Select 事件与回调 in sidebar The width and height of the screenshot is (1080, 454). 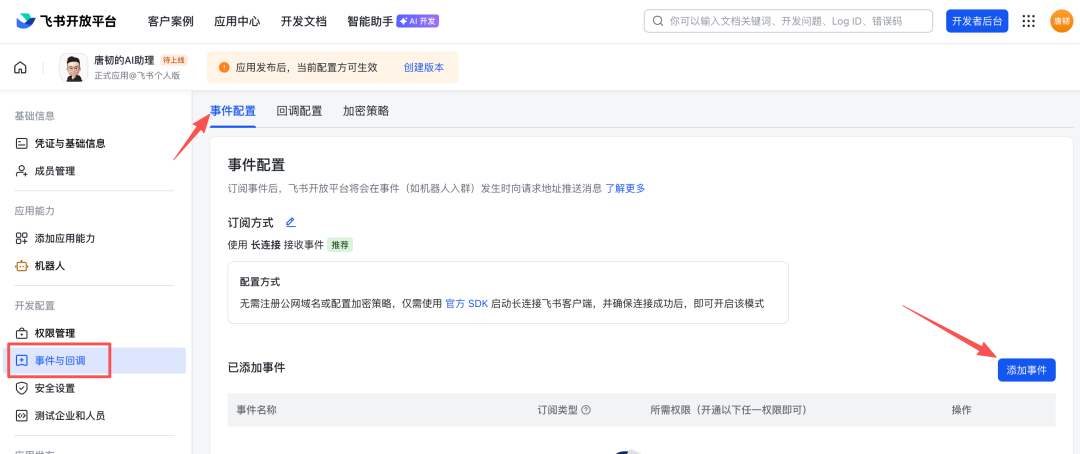point(94,360)
